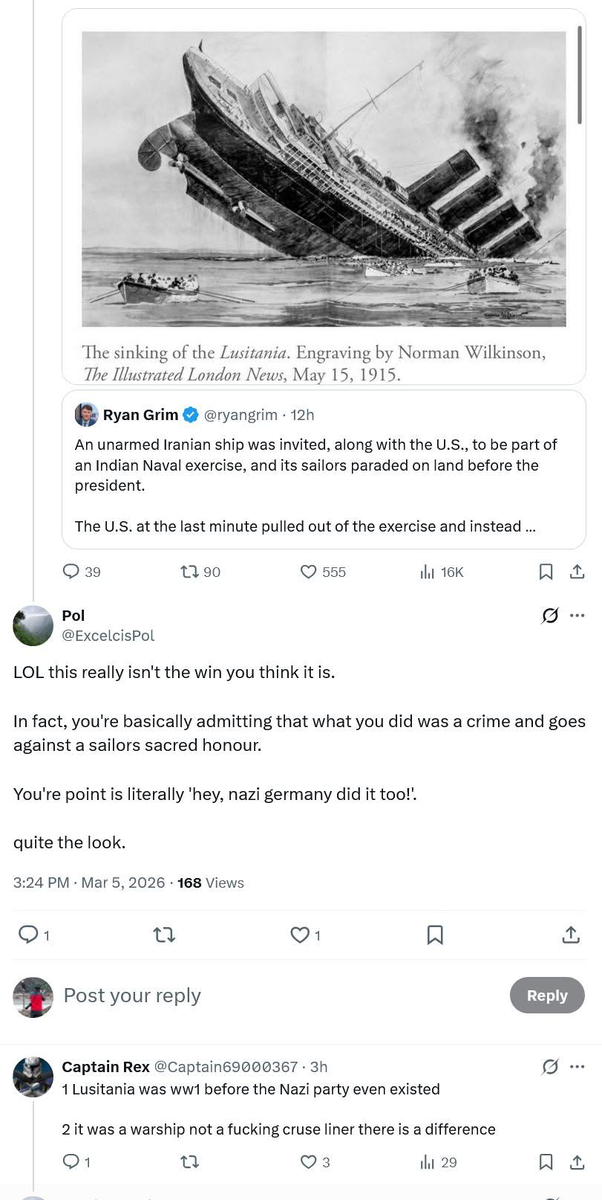Like Captain Rex's reply

point(309,1162)
